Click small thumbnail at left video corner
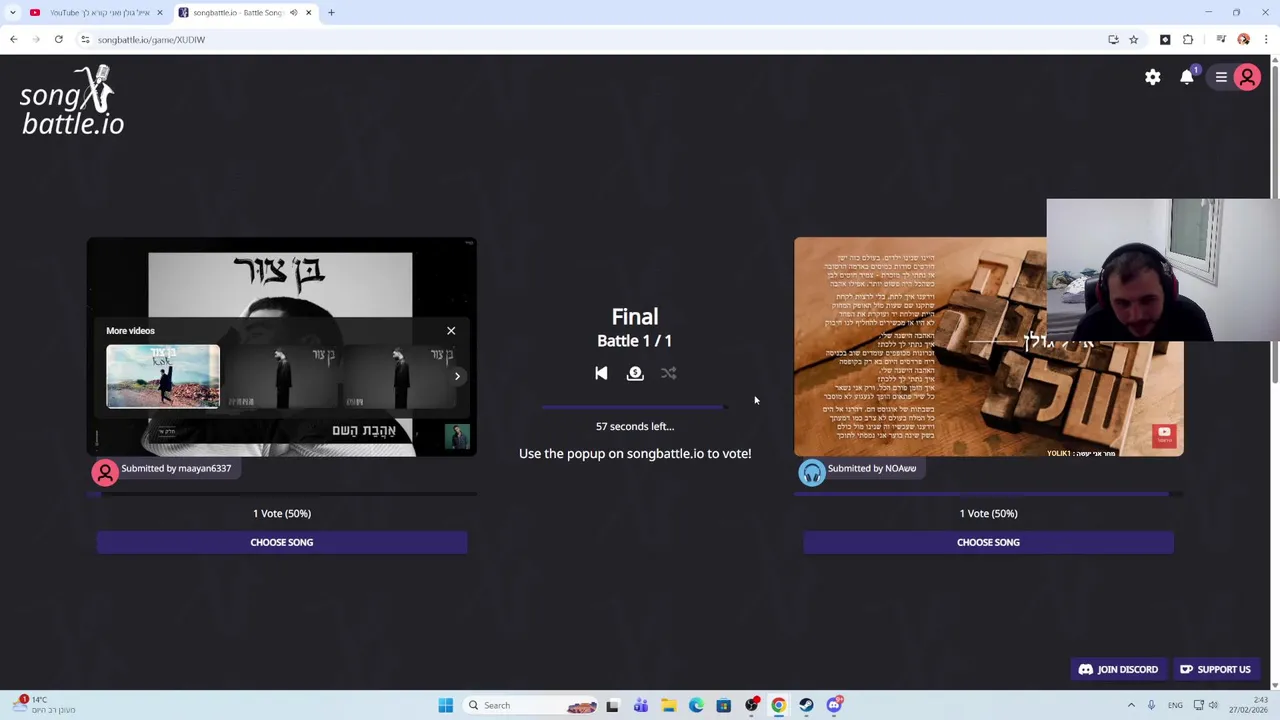This screenshot has width=1280, height=720. (457, 437)
